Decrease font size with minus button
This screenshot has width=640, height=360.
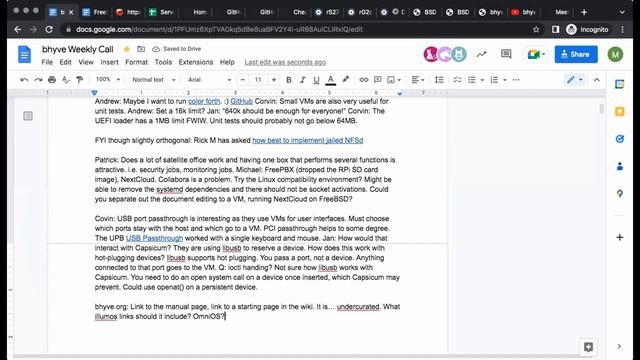coord(242,80)
